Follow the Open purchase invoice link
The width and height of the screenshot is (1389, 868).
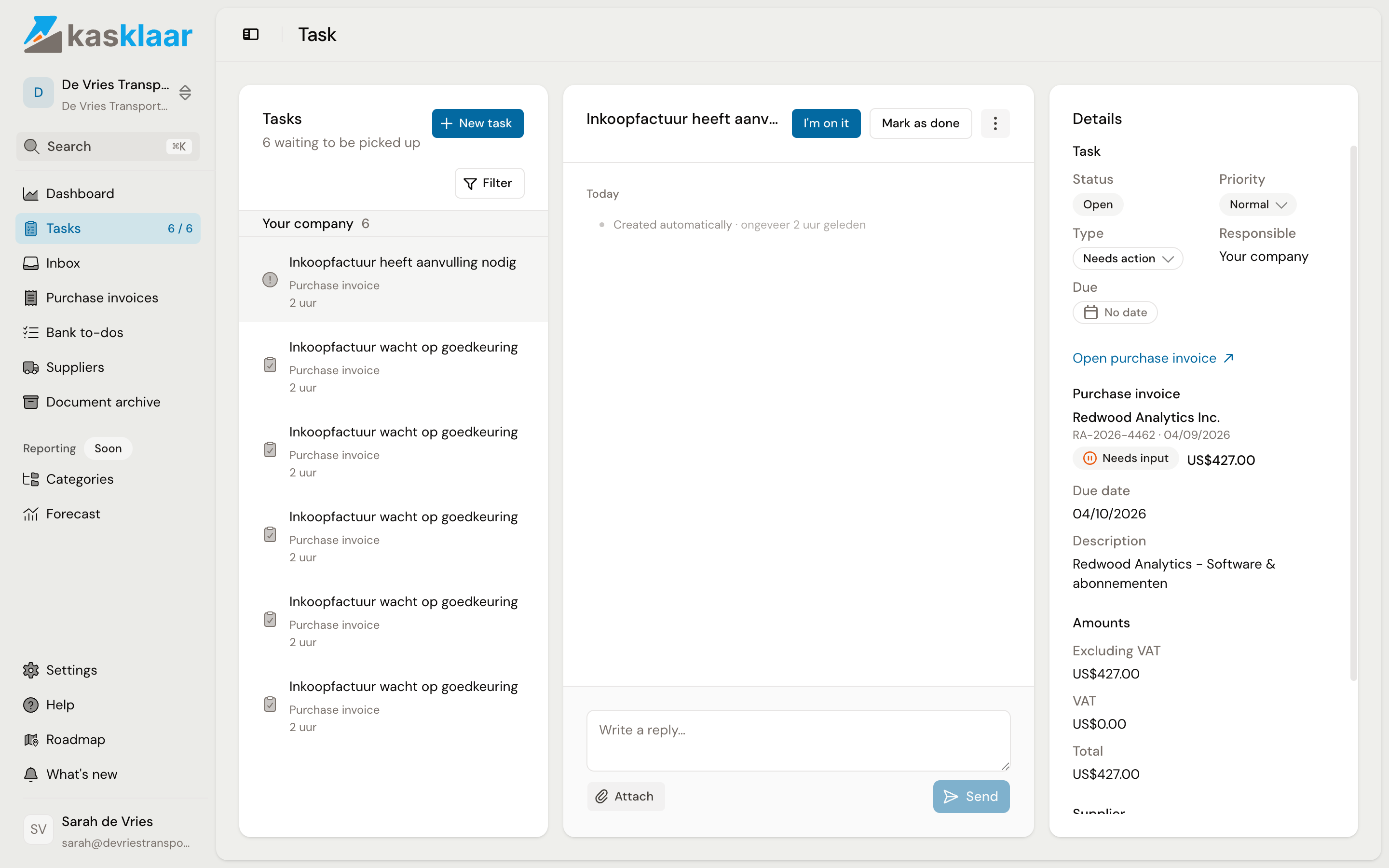tap(1153, 358)
